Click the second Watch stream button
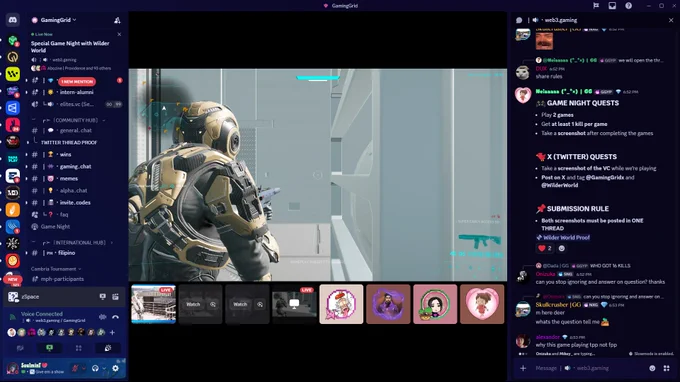 click(240, 304)
